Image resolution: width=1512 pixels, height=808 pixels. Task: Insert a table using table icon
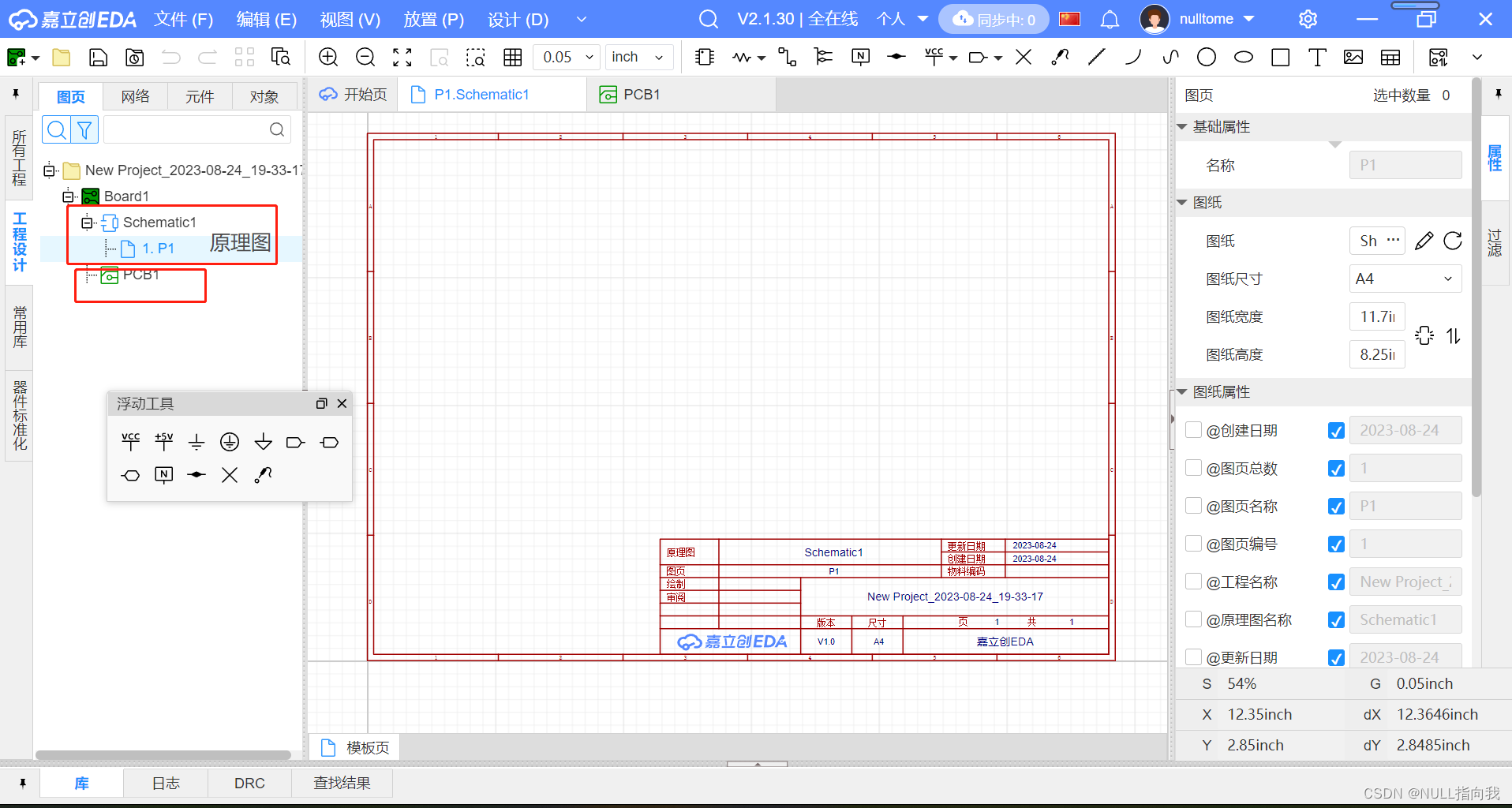[1390, 57]
